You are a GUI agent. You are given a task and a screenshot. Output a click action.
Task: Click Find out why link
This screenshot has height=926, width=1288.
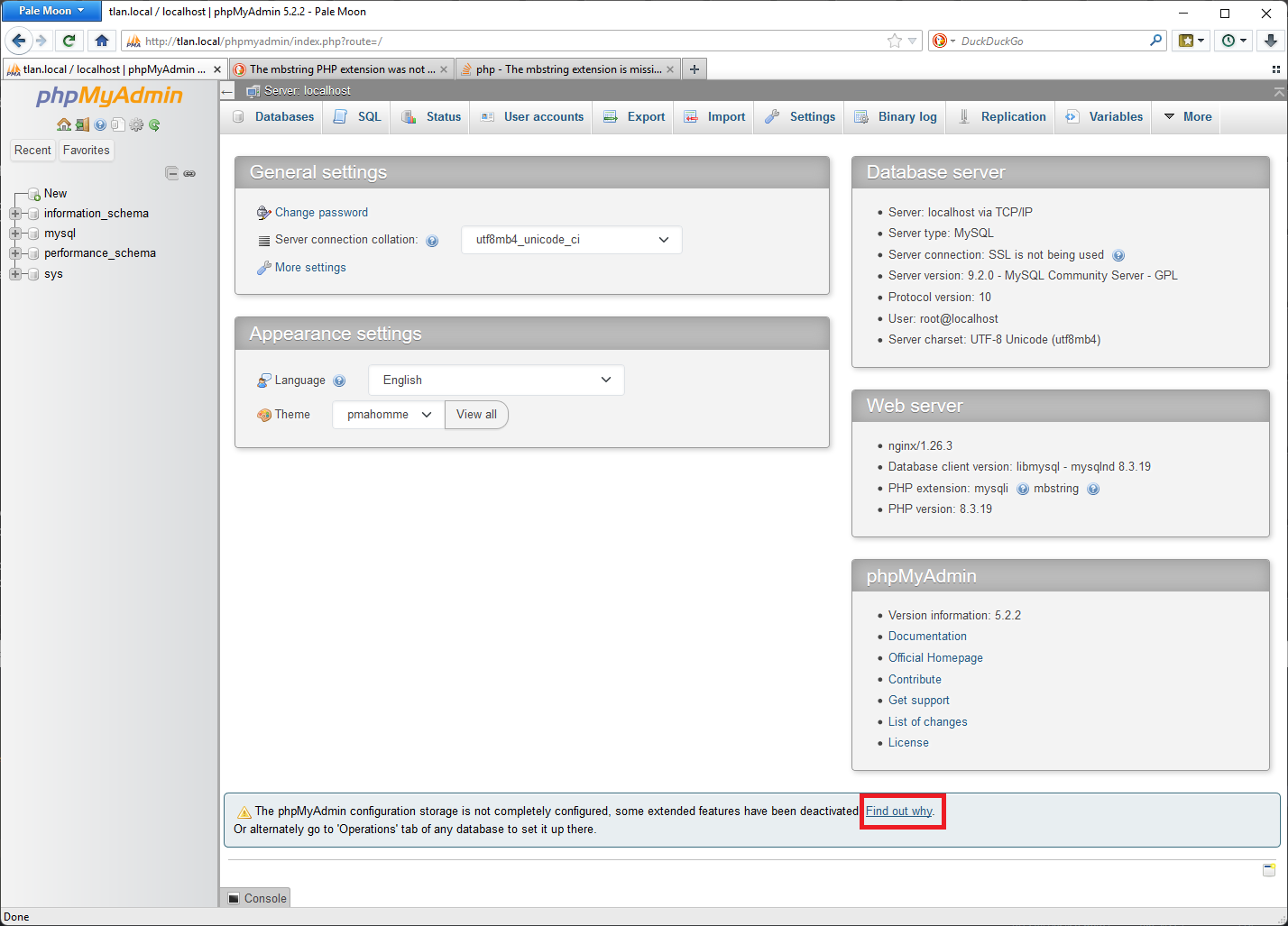(899, 811)
